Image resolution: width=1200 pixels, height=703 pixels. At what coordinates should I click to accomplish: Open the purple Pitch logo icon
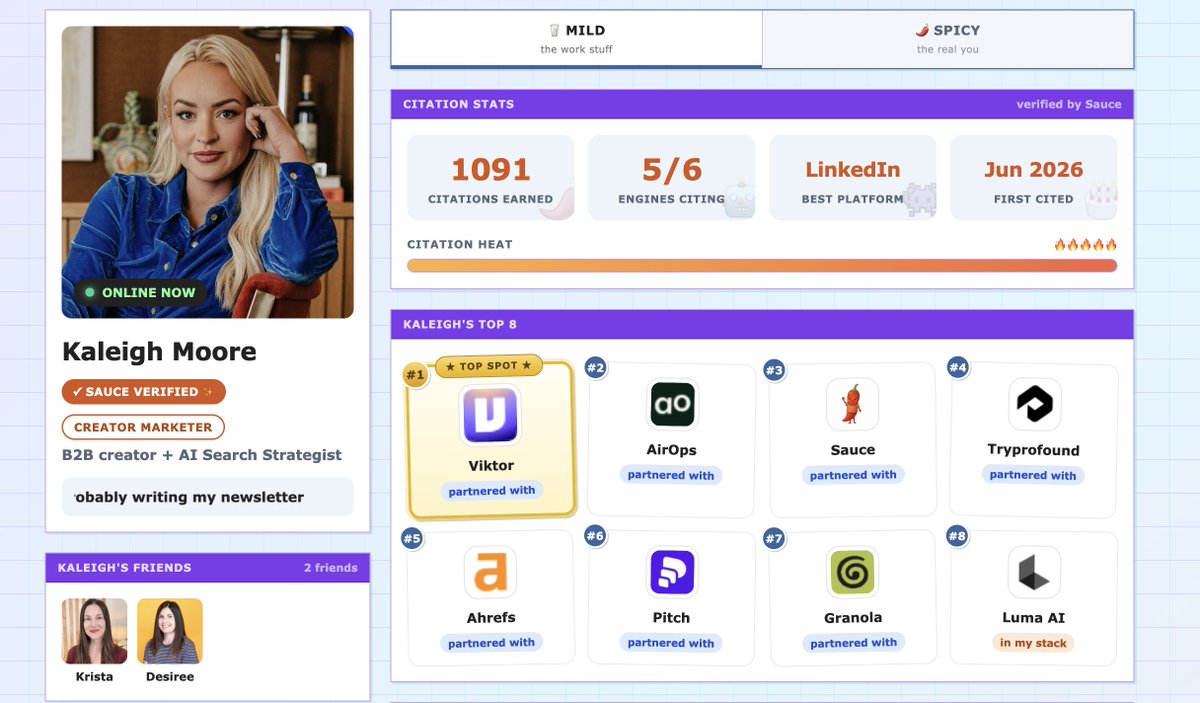[x=672, y=573]
